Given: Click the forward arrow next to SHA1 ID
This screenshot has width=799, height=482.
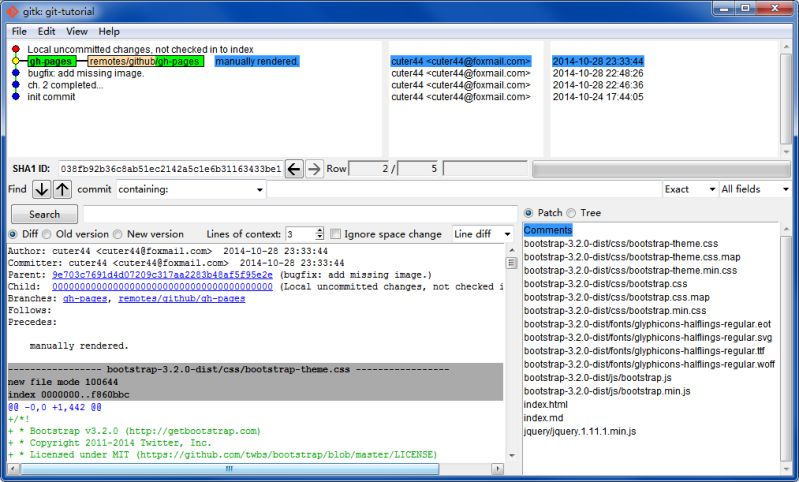Looking at the screenshot, I should pos(314,169).
